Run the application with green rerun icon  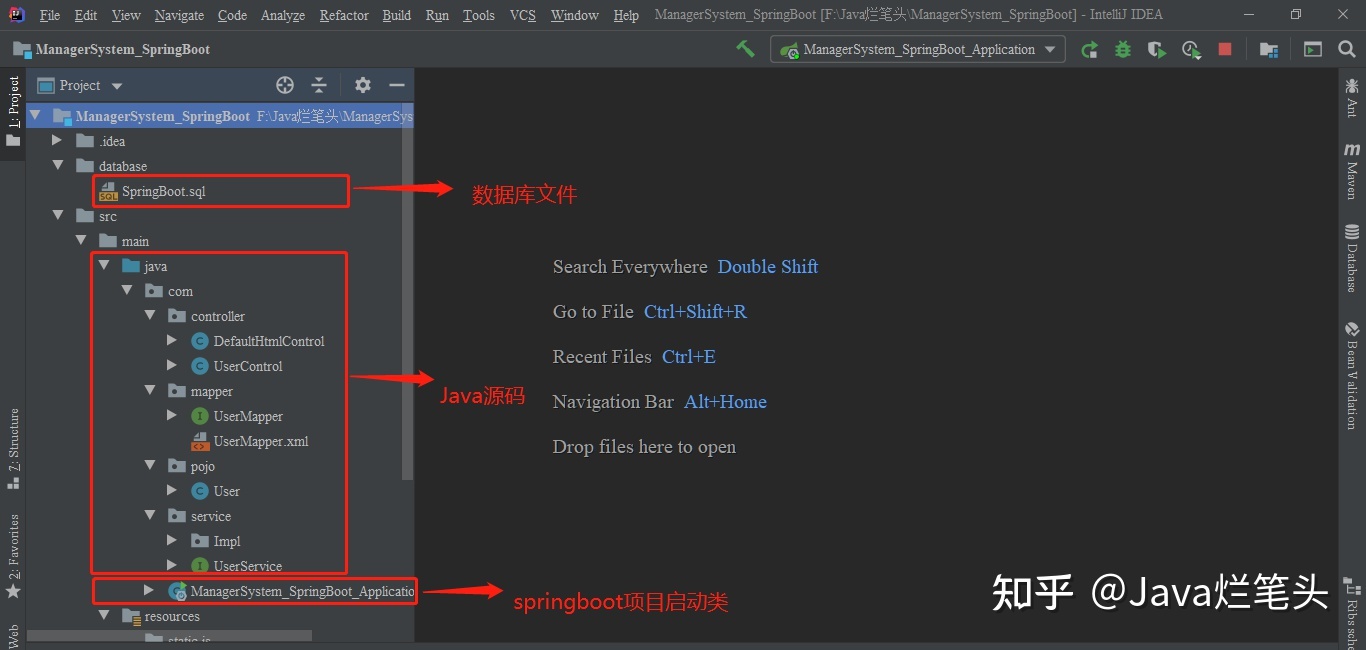tap(1089, 49)
